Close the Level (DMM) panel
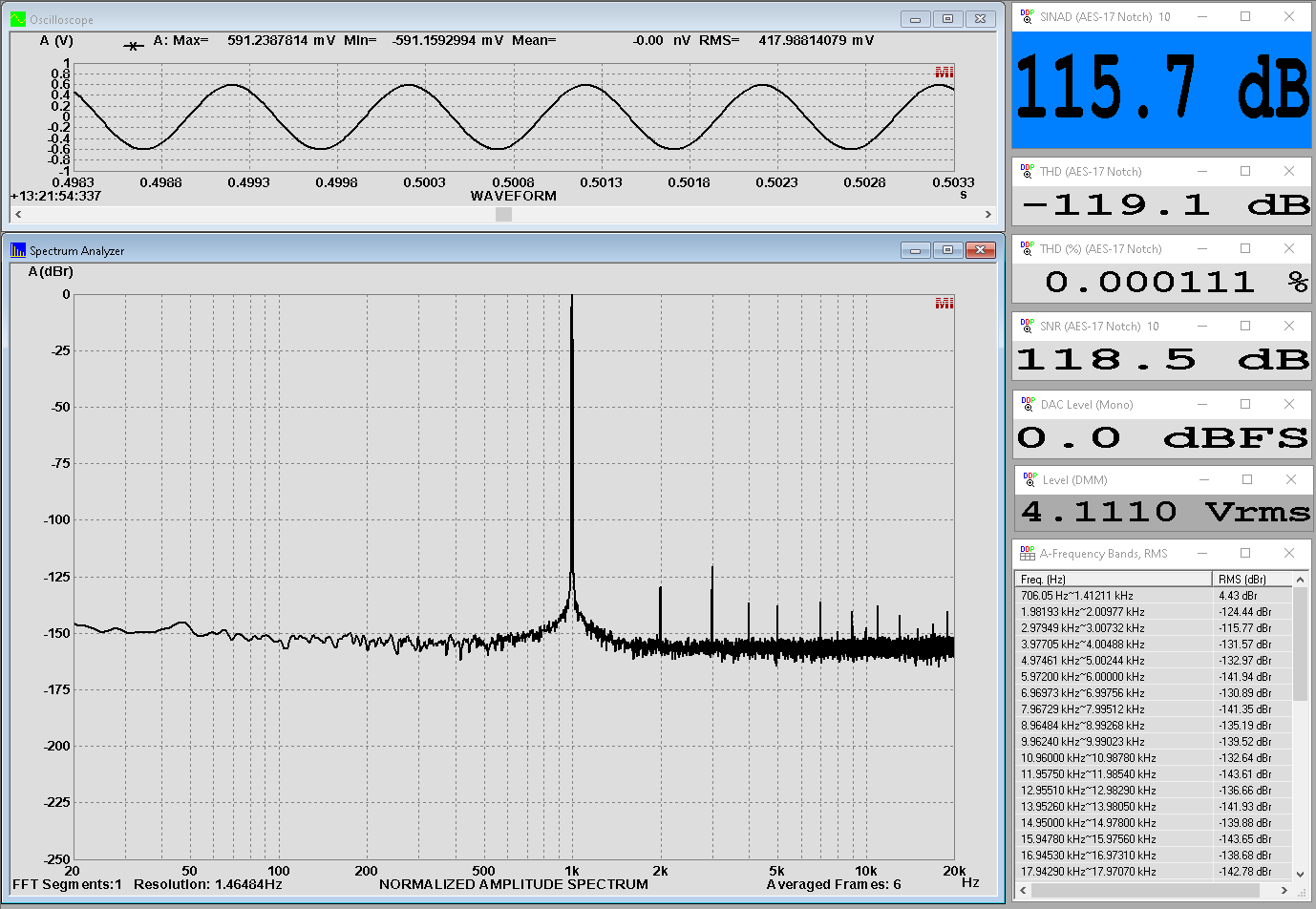The image size is (1316, 909). click(x=1291, y=479)
